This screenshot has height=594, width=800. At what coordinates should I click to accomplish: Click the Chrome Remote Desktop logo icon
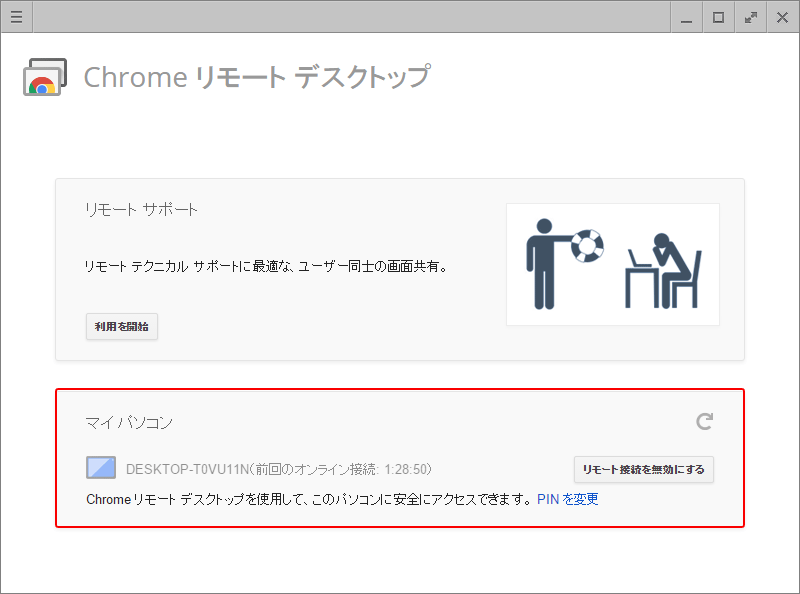pos(45,77)
